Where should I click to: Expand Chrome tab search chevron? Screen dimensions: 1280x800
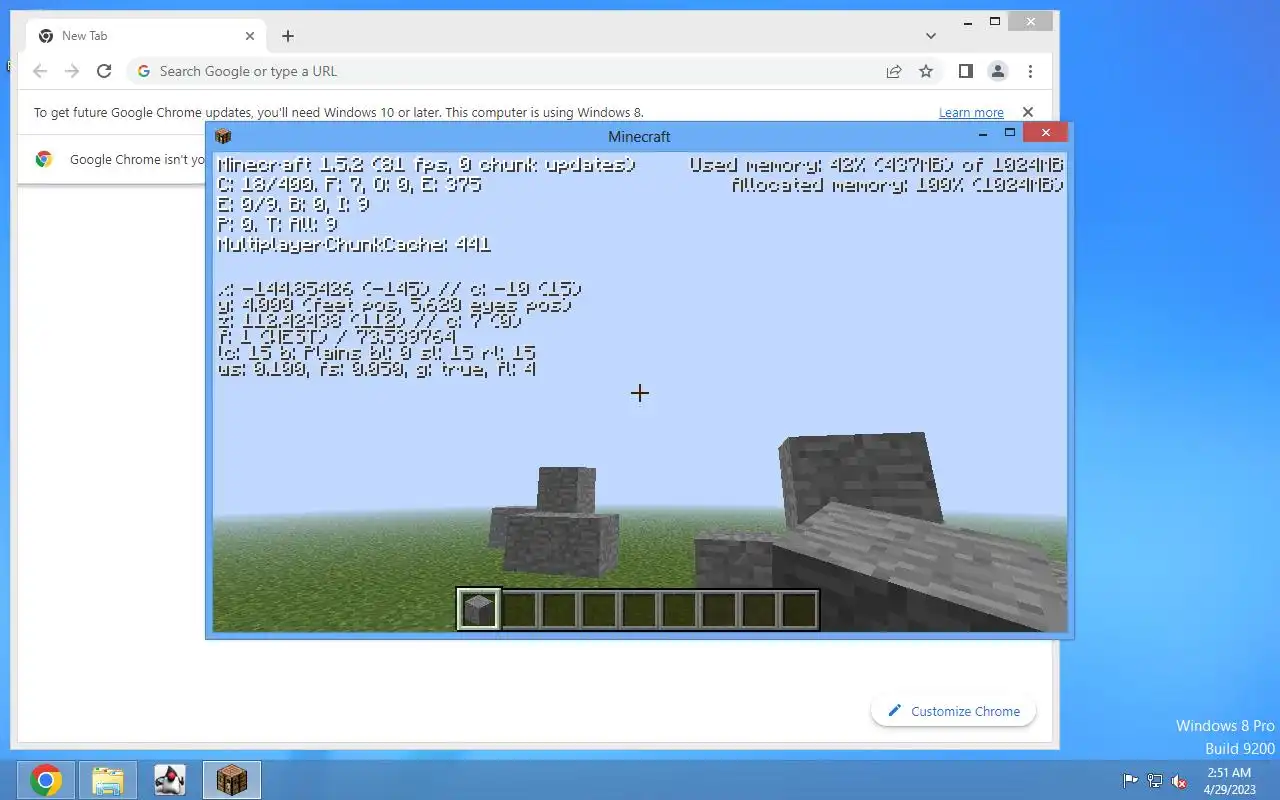(931, 36)
